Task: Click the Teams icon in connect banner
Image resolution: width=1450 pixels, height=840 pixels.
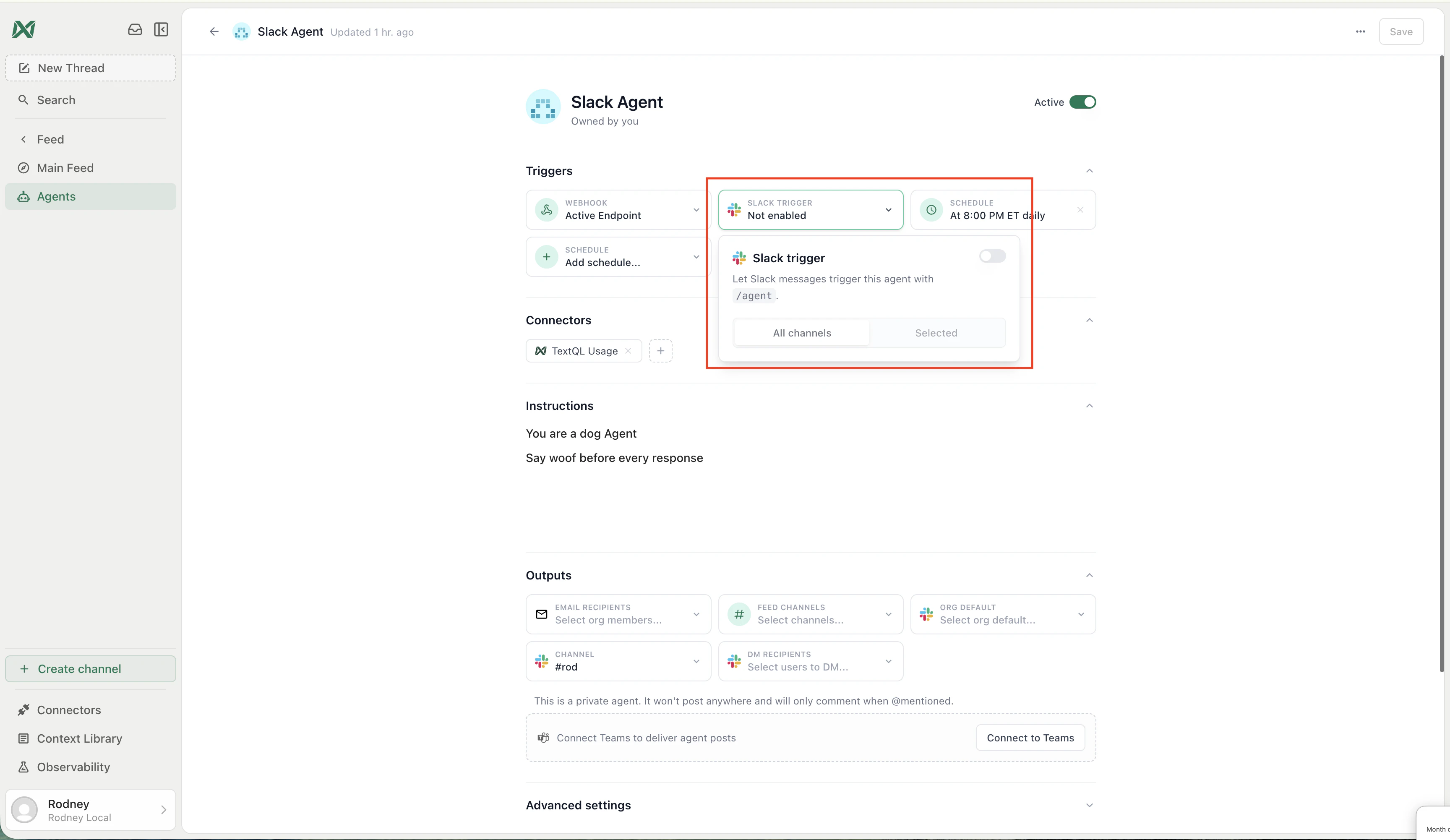Action: pyautogui.click(x=543, y=738)
